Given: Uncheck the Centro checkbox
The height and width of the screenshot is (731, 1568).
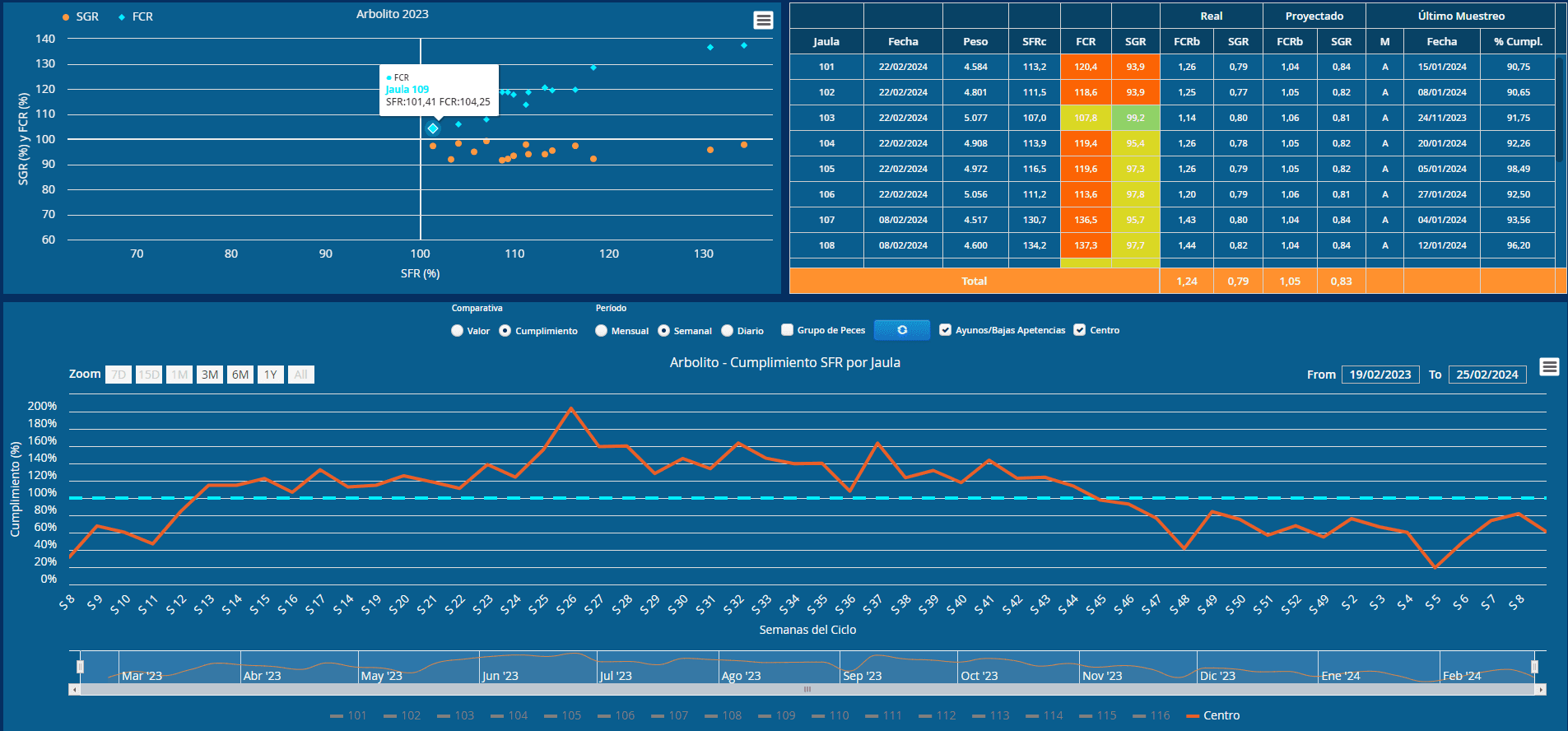Looking at the screenshot, I should pyautogui.click(x=1080, y=330).
